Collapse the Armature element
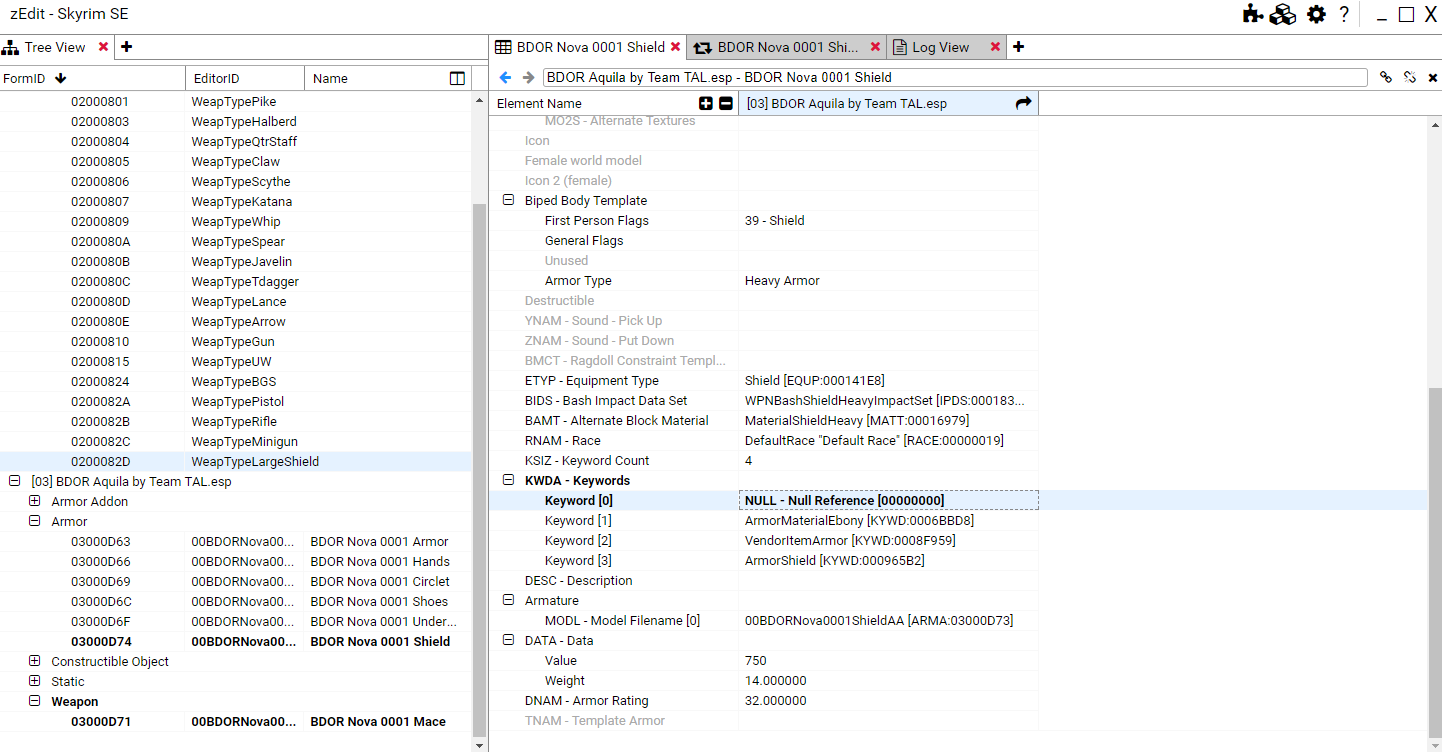1442x752 pixels. pos(508,600)
